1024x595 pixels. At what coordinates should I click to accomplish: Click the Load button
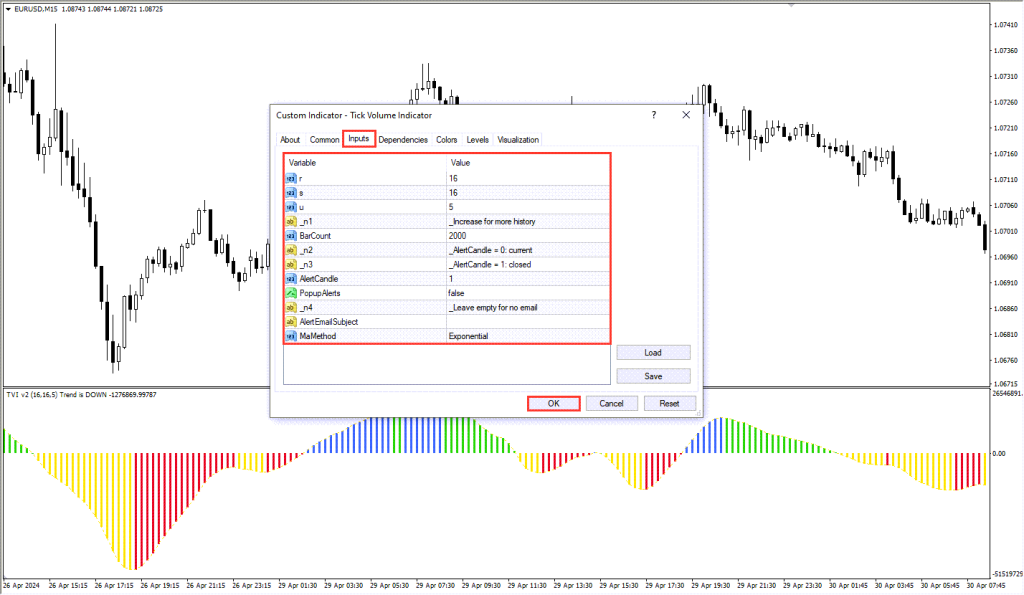click(653, 353)
